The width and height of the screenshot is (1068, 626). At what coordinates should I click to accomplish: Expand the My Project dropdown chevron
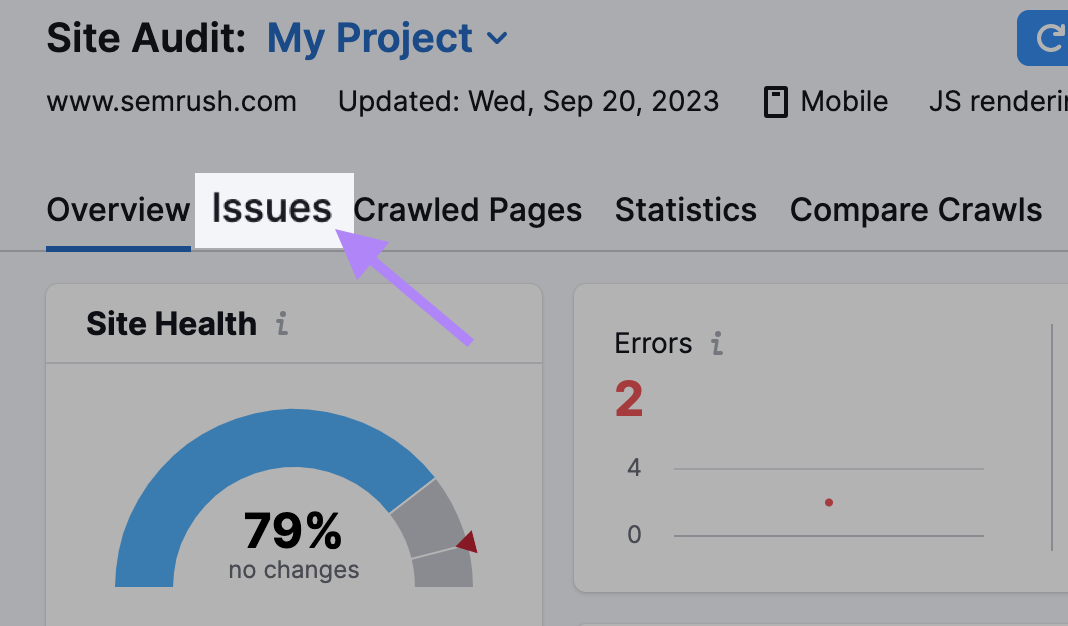click(x=497, y=39)
